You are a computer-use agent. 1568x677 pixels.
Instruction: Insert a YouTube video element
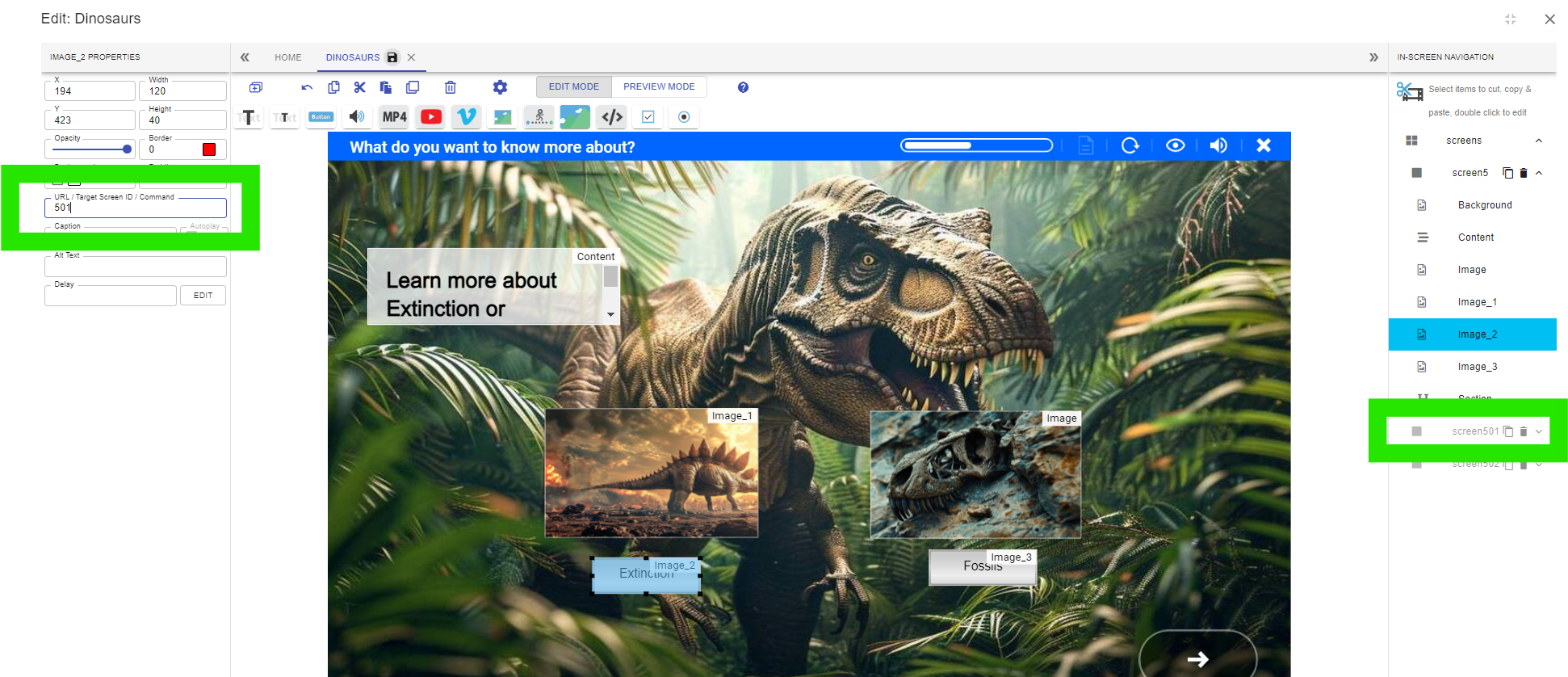431,117
